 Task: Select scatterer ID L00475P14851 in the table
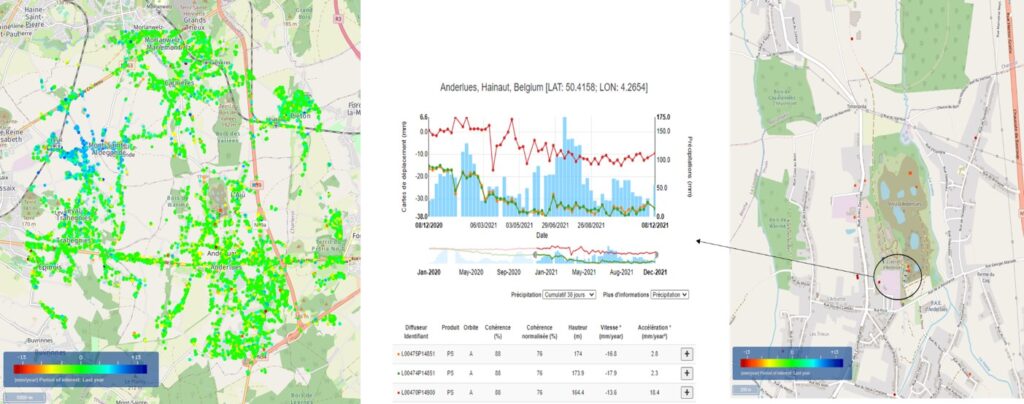(416, 354)
